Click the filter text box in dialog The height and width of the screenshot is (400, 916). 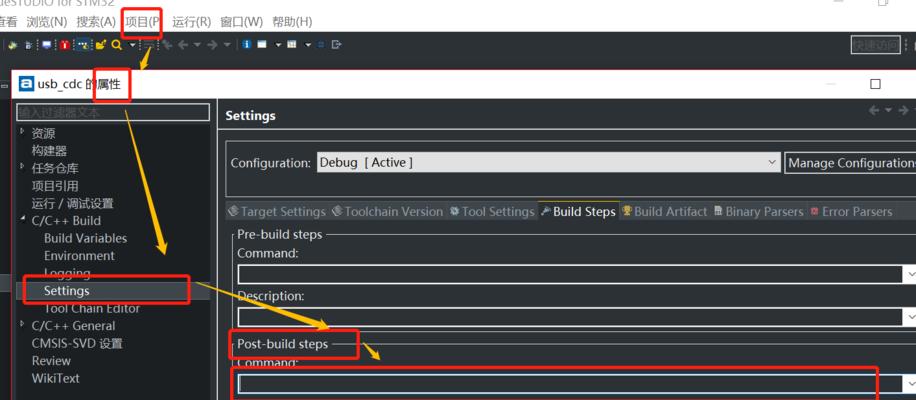113,112
